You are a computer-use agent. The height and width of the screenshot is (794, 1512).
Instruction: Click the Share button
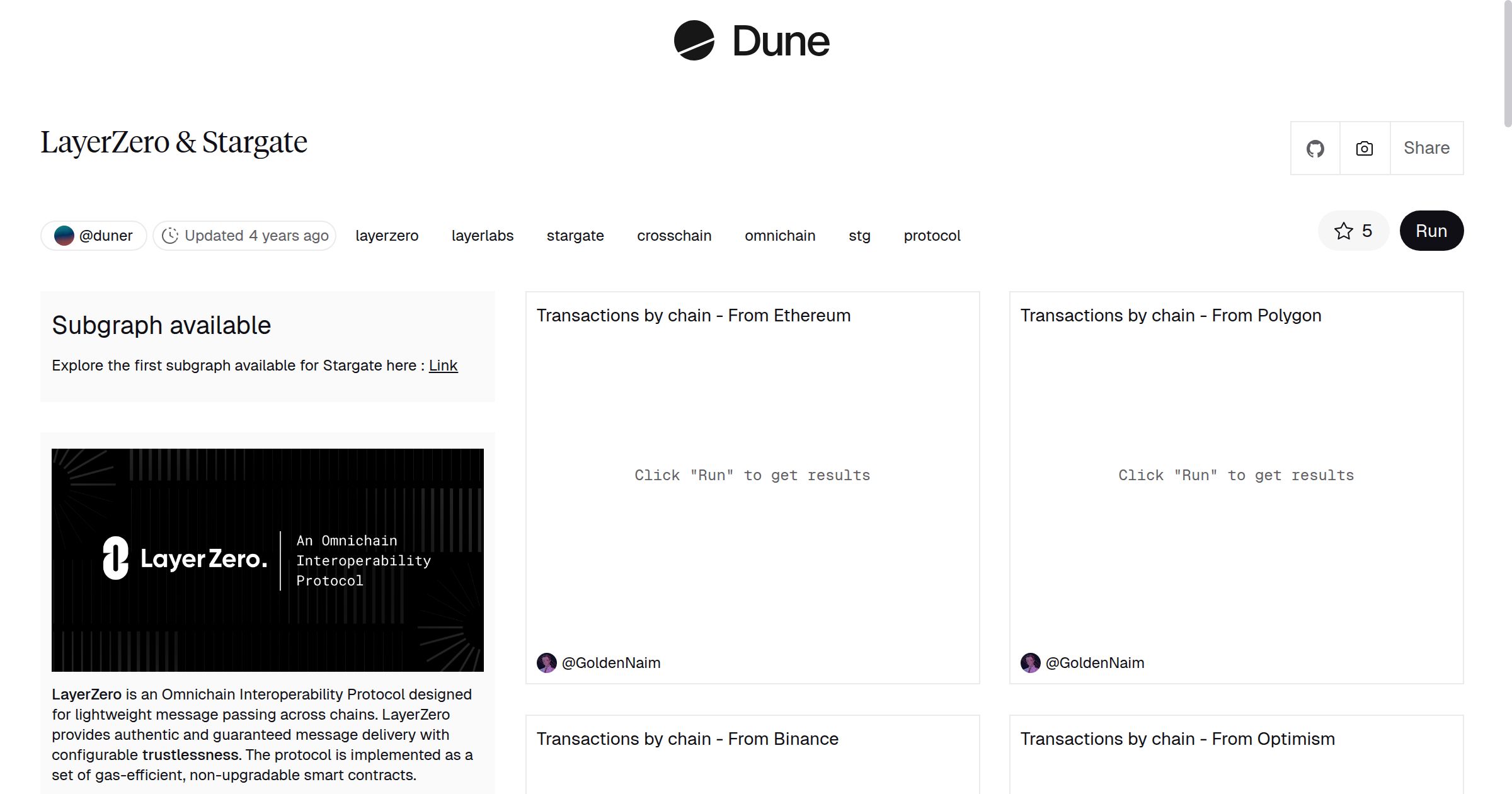click(x=1426, y=149)
